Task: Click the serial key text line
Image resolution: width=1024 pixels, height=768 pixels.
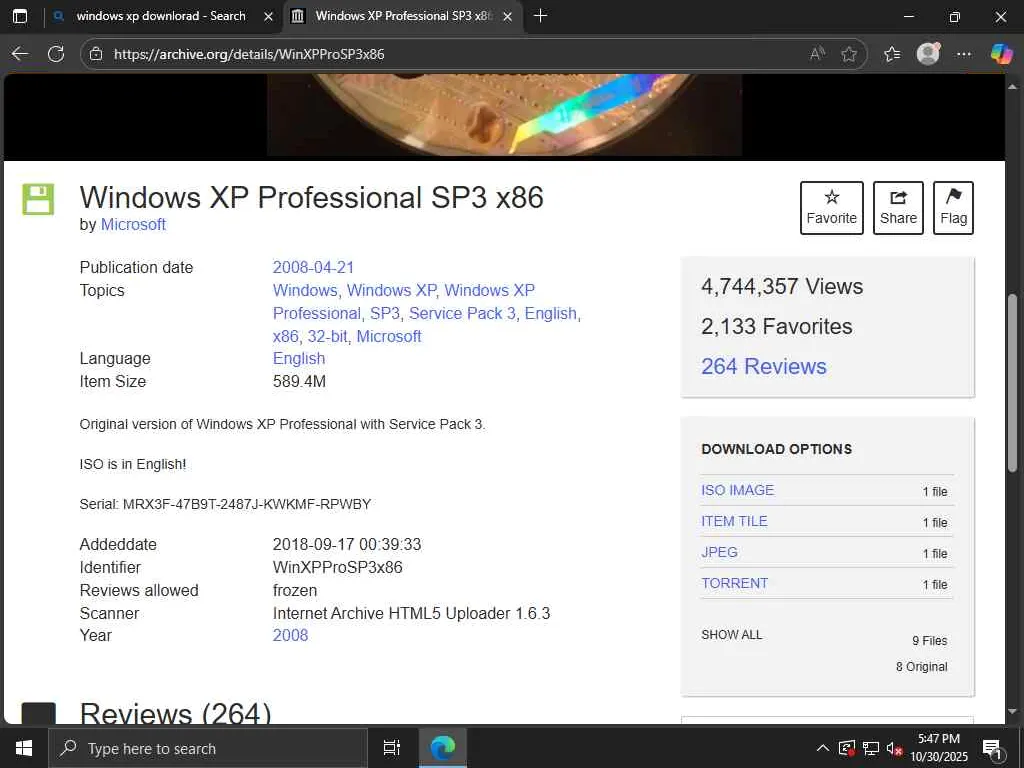Action: click(225, 504)
